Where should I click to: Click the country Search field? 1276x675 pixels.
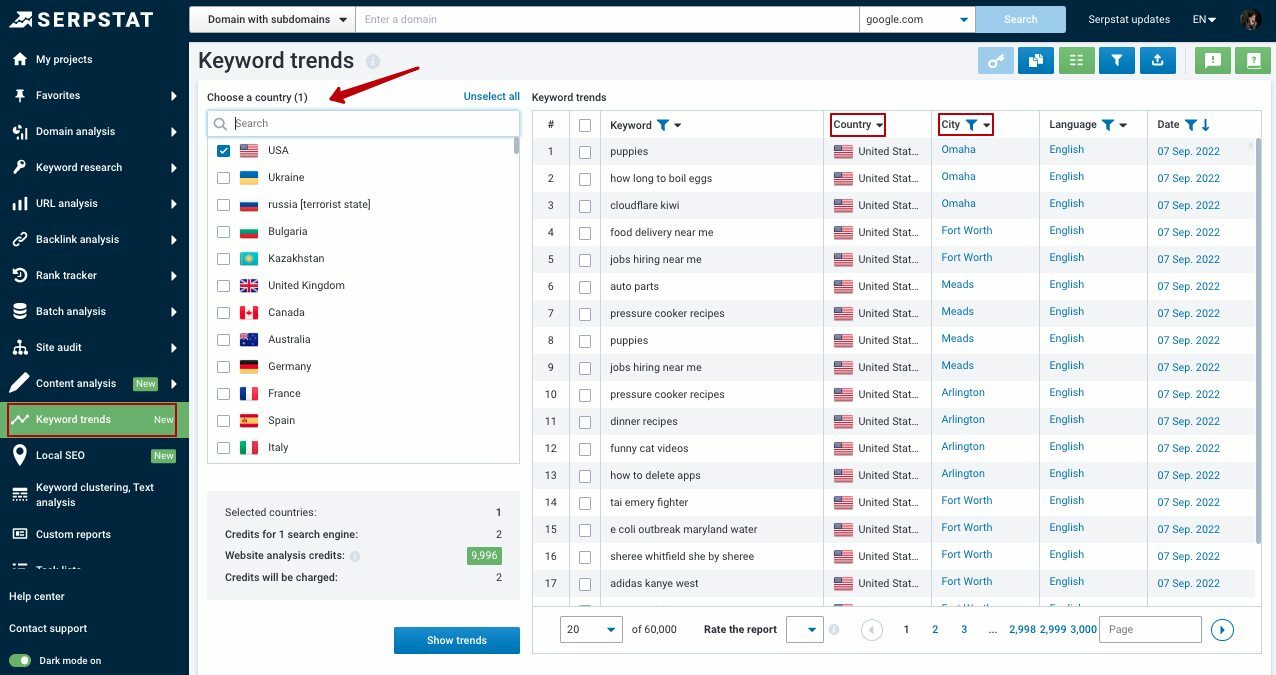coord(363,124)
